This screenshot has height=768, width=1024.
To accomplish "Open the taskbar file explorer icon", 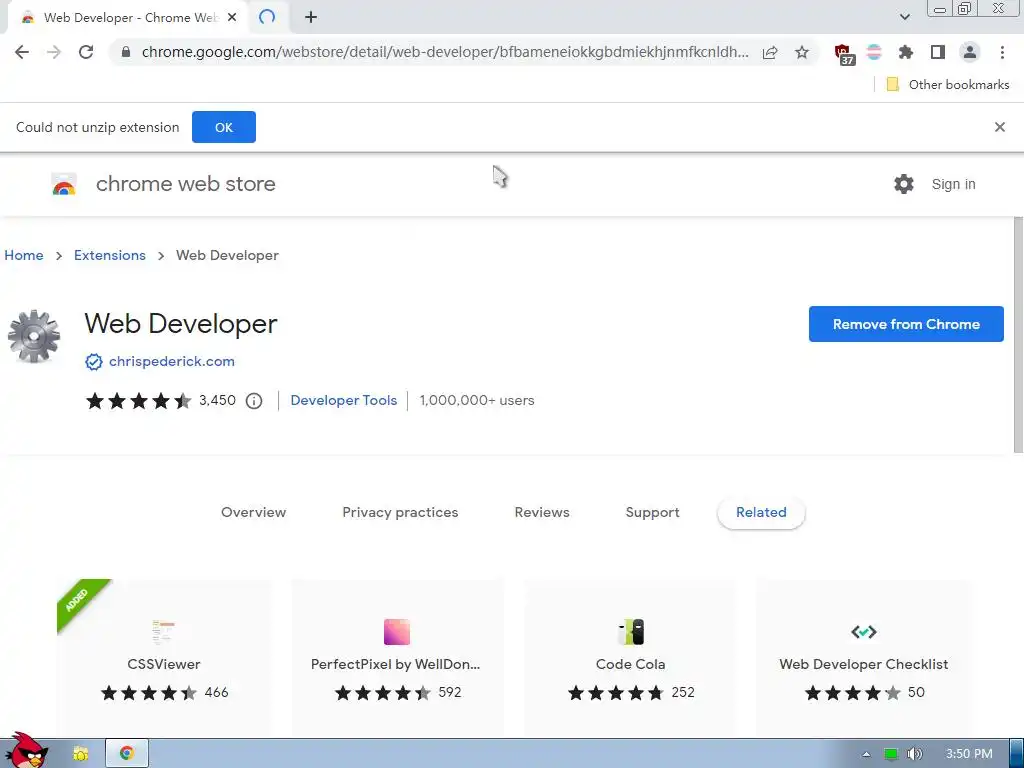I will (x=80, y=754).
